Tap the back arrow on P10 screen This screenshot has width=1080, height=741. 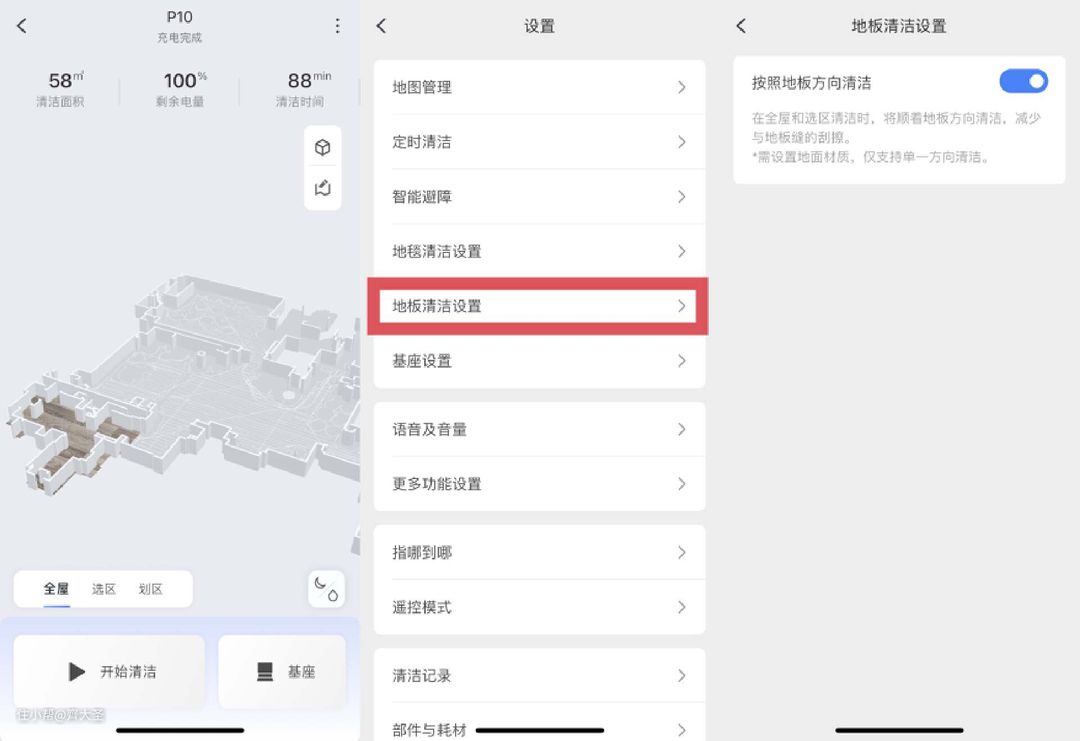pos(22,26)
